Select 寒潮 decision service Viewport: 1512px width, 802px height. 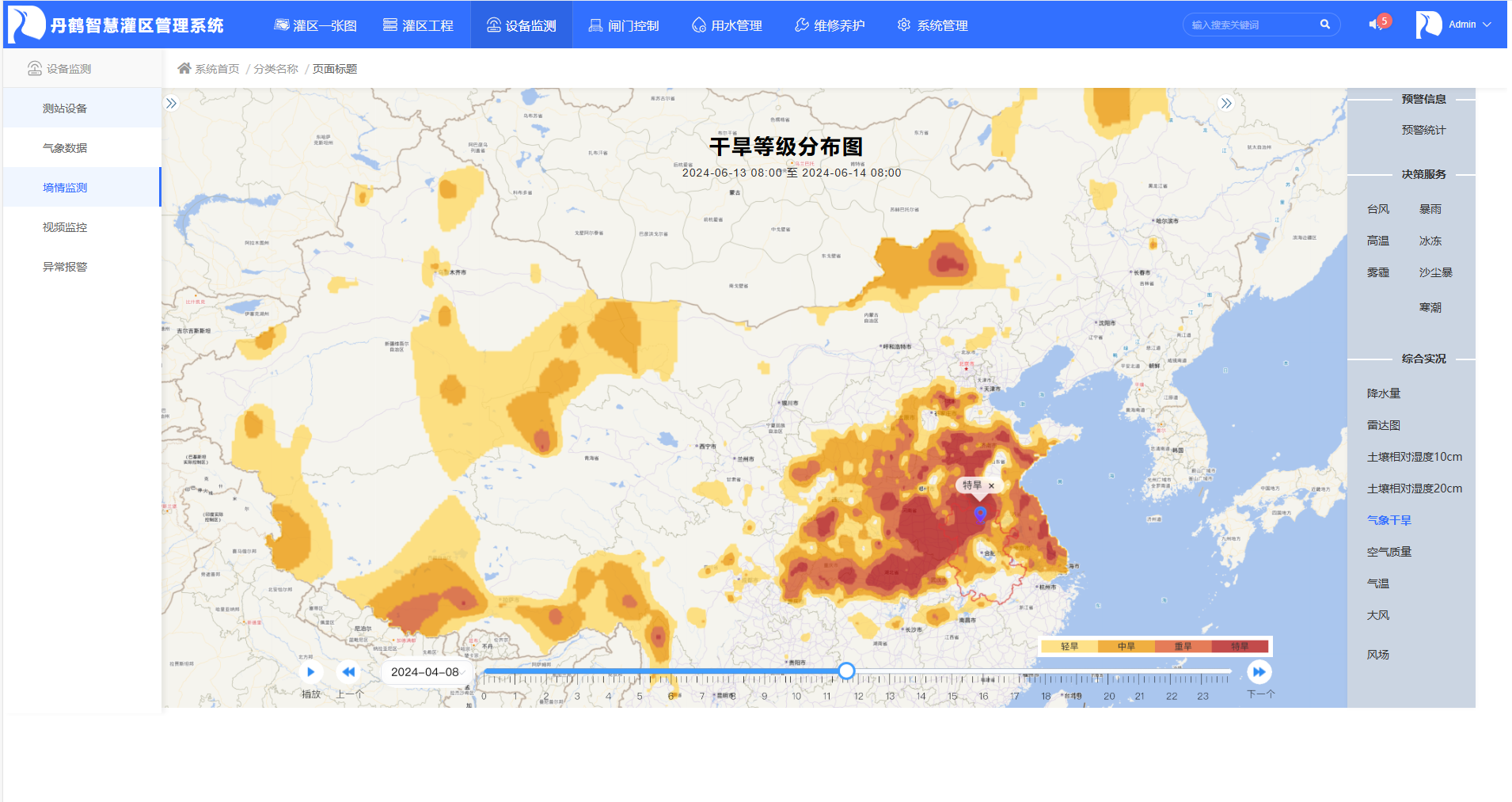tap(1430, 307)
